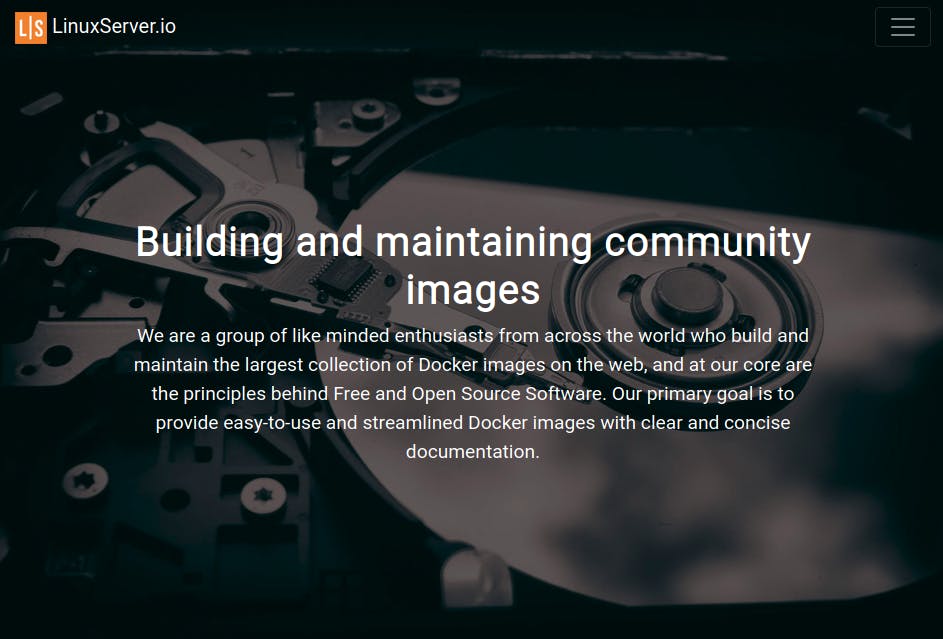Click the orange LS logo icon

pos(31,28)
